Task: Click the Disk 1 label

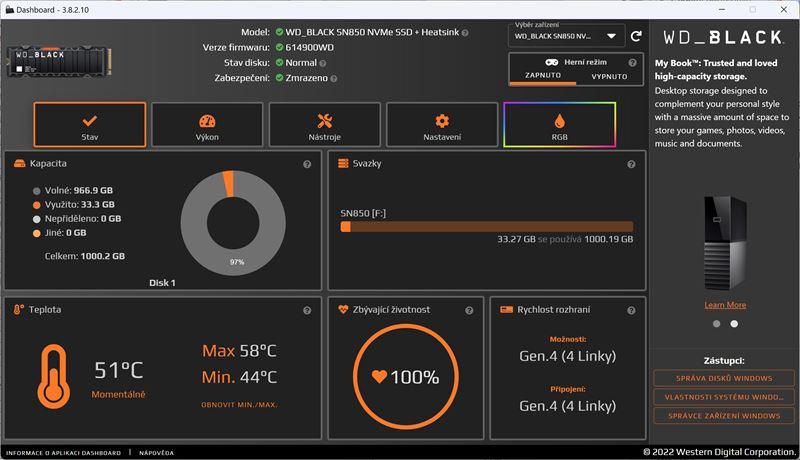Action: coord(162,283)
